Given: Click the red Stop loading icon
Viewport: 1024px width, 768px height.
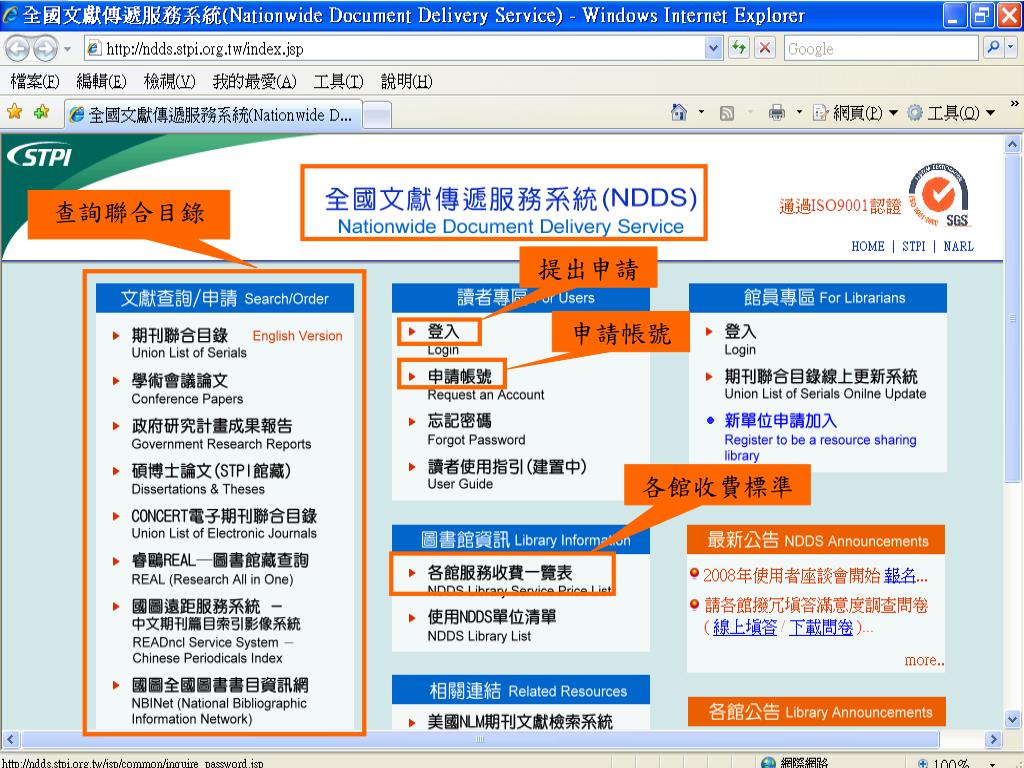Looking at the screenshot, I should point(765,48).
